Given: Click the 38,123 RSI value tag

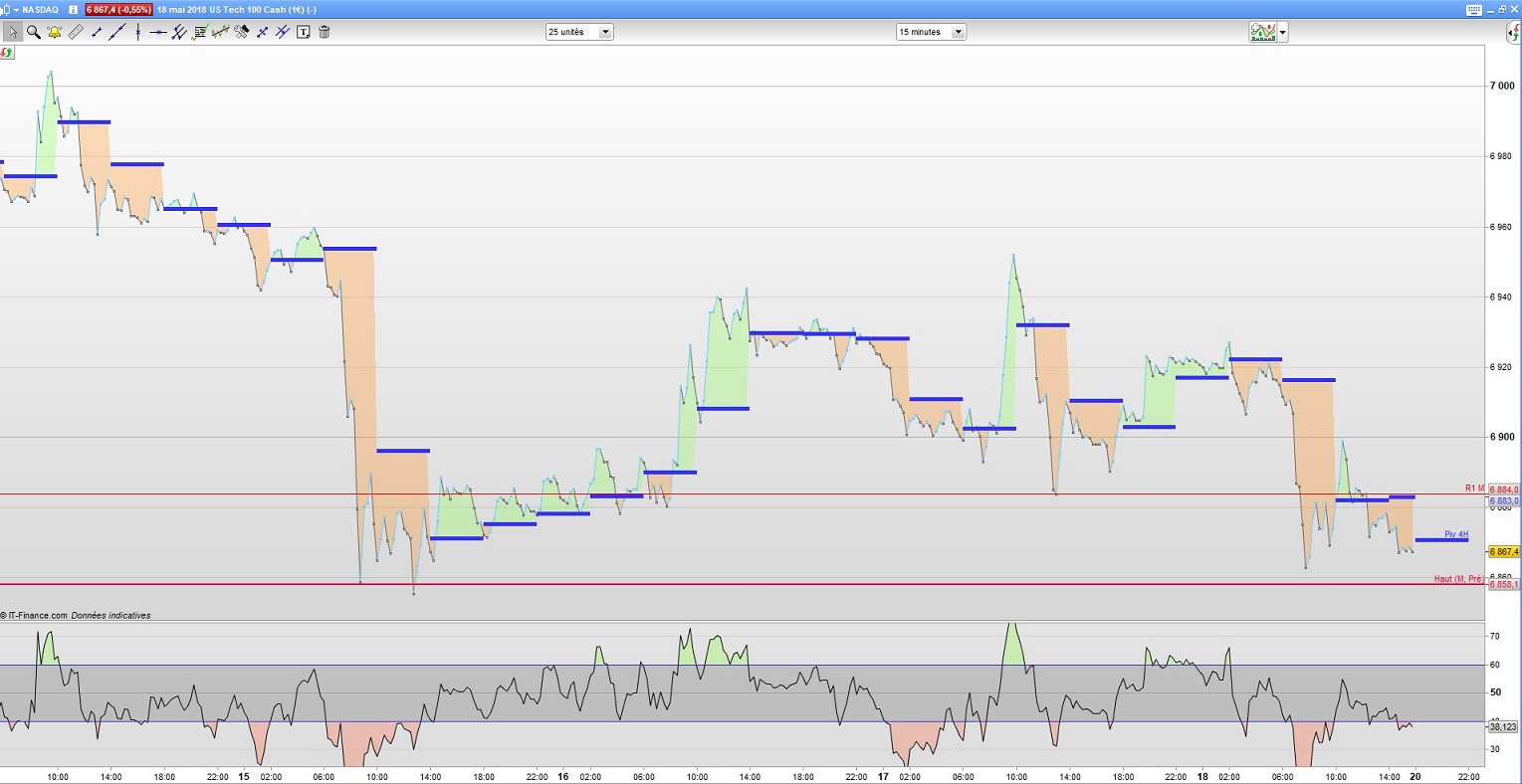Looking at the screenshot, I should [x=1503, y=726].
